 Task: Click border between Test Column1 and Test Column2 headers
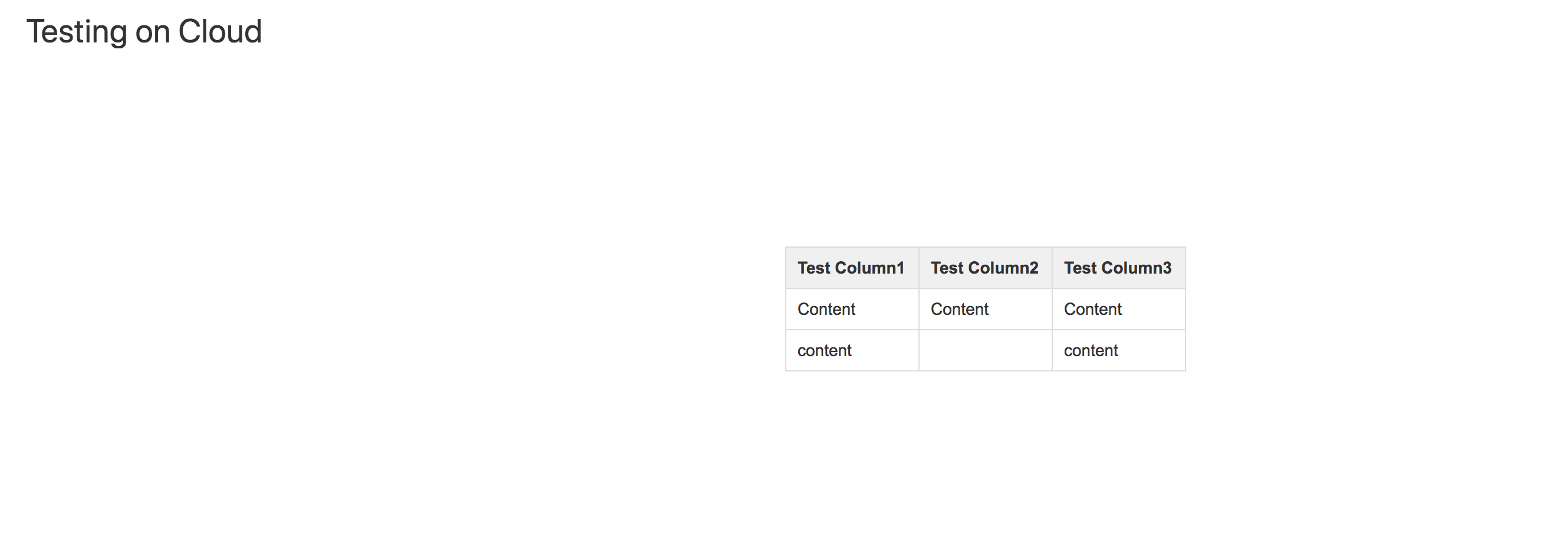pyautogui.click(x=919, y=268)
